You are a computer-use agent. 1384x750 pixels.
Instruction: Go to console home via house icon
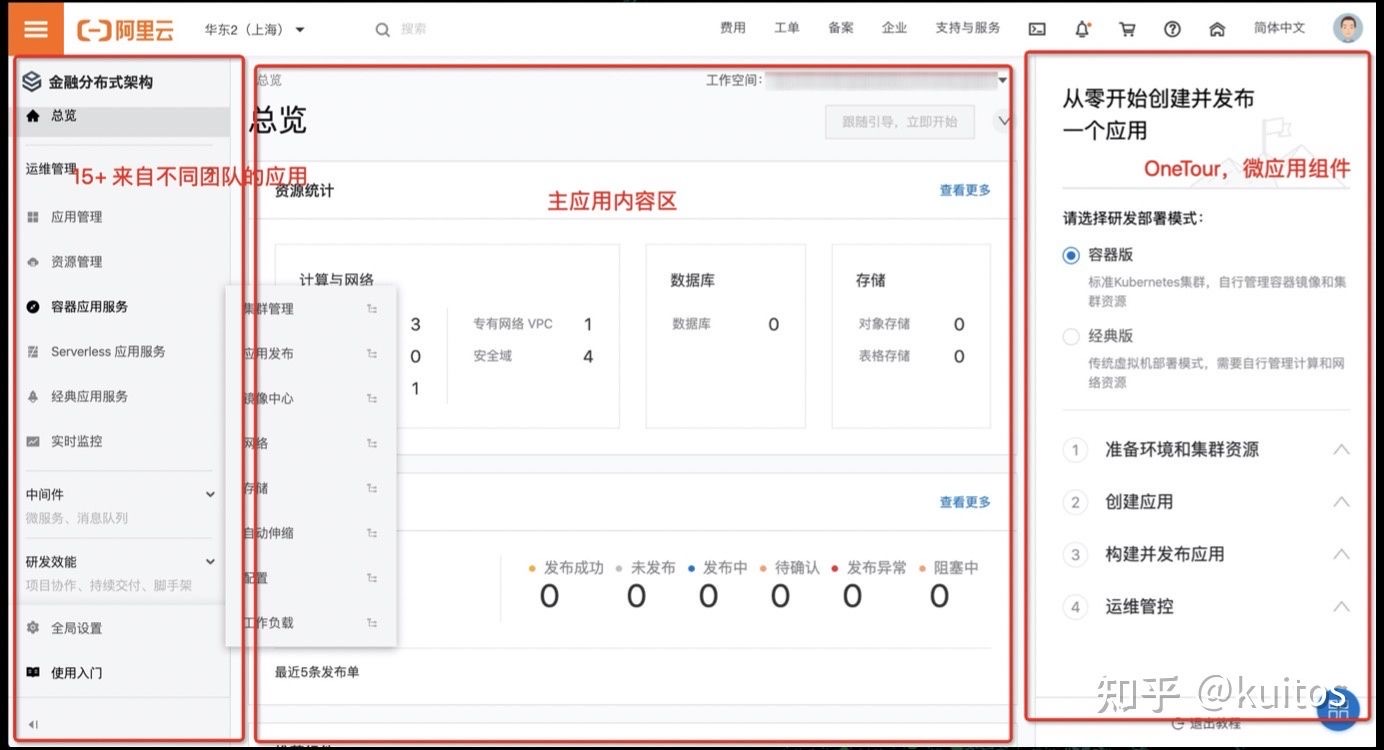click(x=1217, y=30)
